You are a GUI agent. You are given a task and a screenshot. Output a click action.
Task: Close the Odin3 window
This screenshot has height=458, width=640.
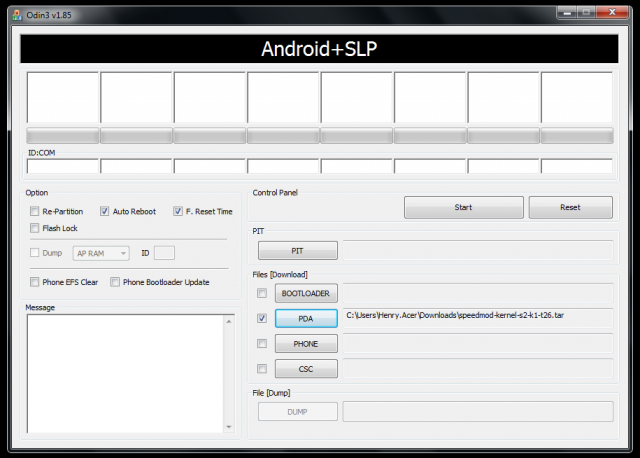pos(612,13)
